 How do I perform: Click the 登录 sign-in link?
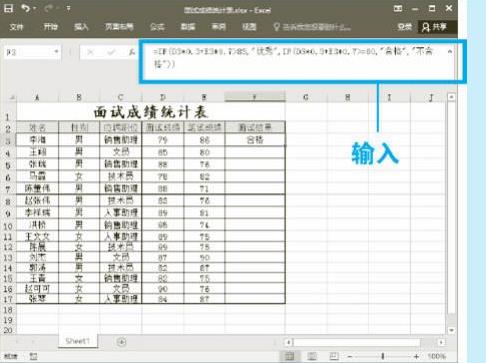[x=405, y=27]
